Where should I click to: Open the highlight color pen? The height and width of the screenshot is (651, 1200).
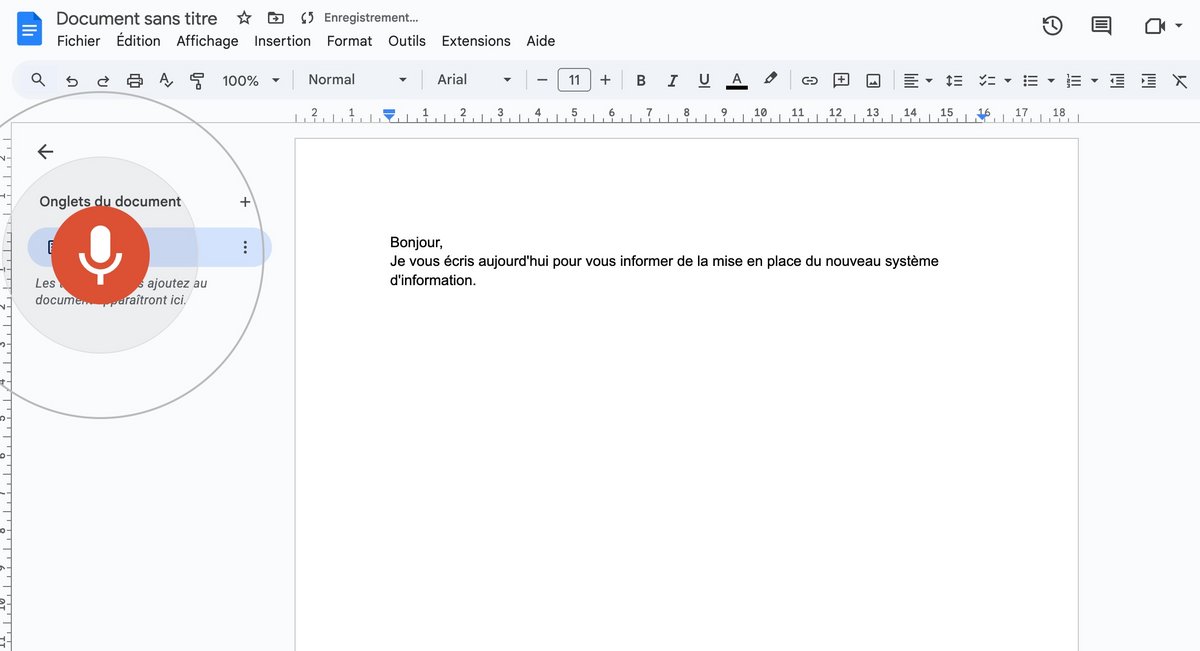coord(769,80)
